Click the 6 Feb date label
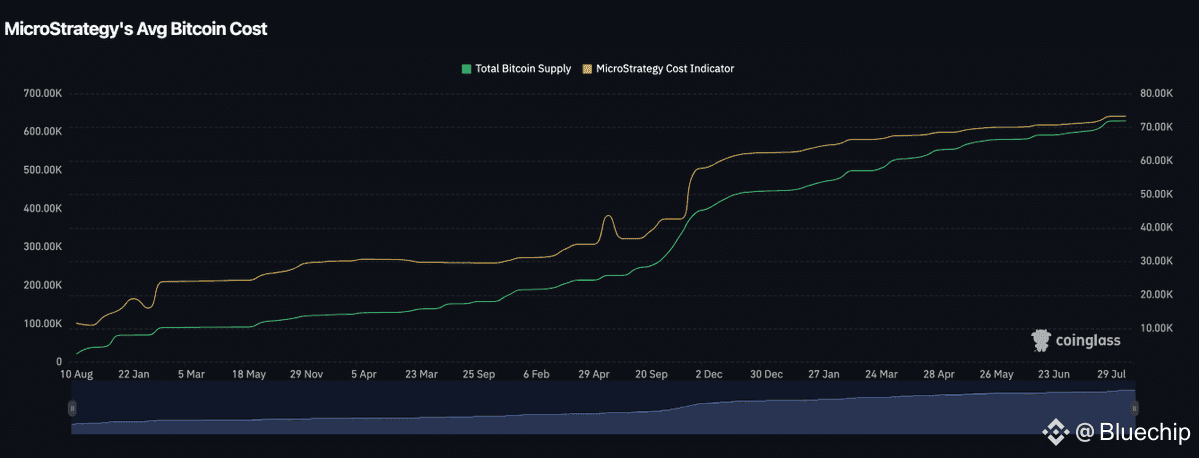 536,375
